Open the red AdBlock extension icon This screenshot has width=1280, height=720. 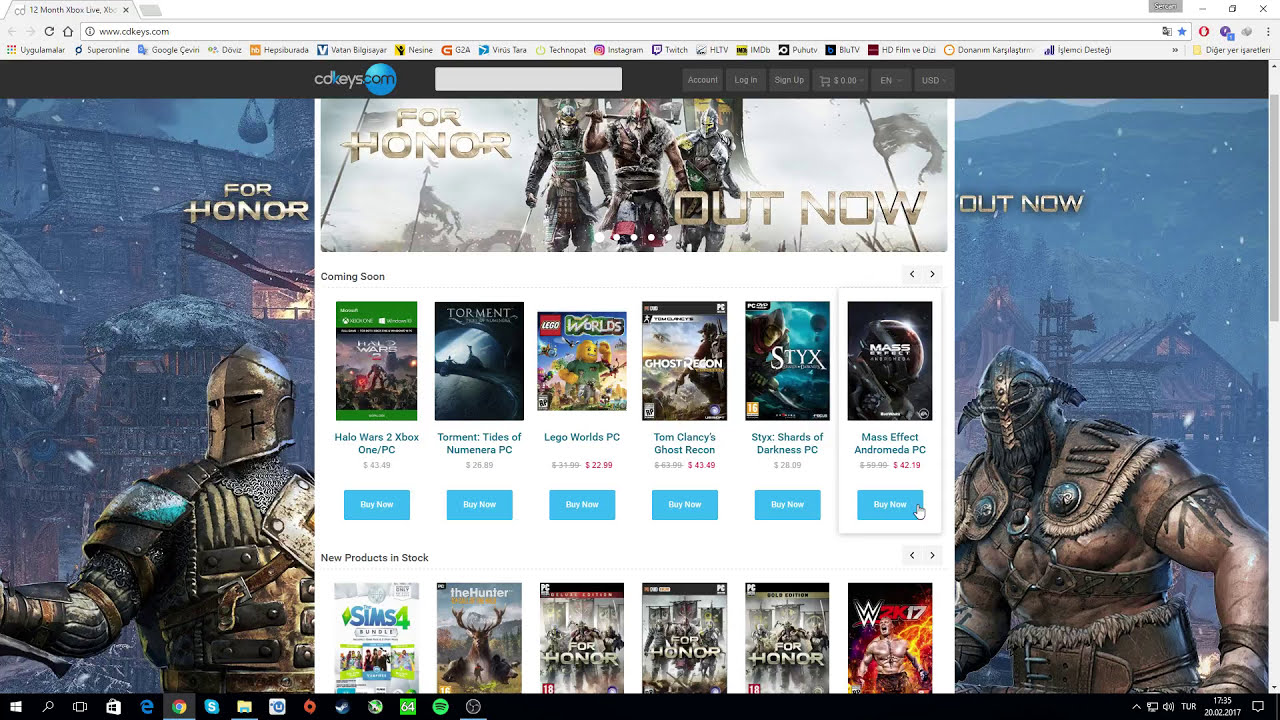coord(1204,31)
